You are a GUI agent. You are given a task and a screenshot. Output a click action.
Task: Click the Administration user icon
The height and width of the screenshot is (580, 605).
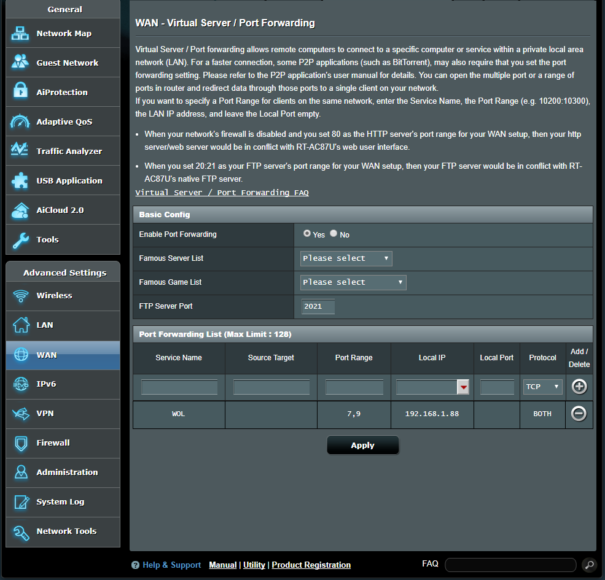coord(21,472)
